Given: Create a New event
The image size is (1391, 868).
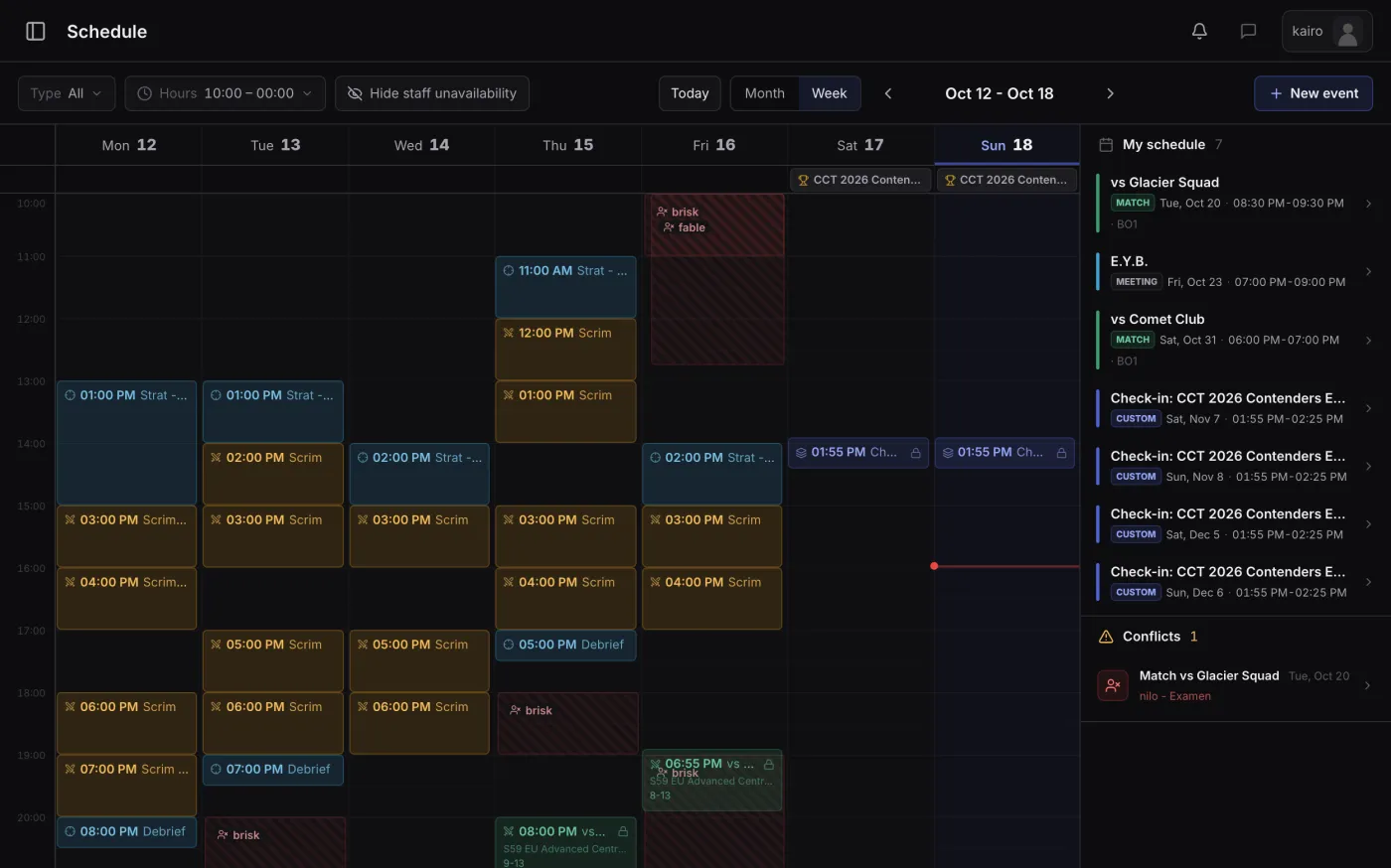Looking at the screenshot, I should coord(1314,93).
